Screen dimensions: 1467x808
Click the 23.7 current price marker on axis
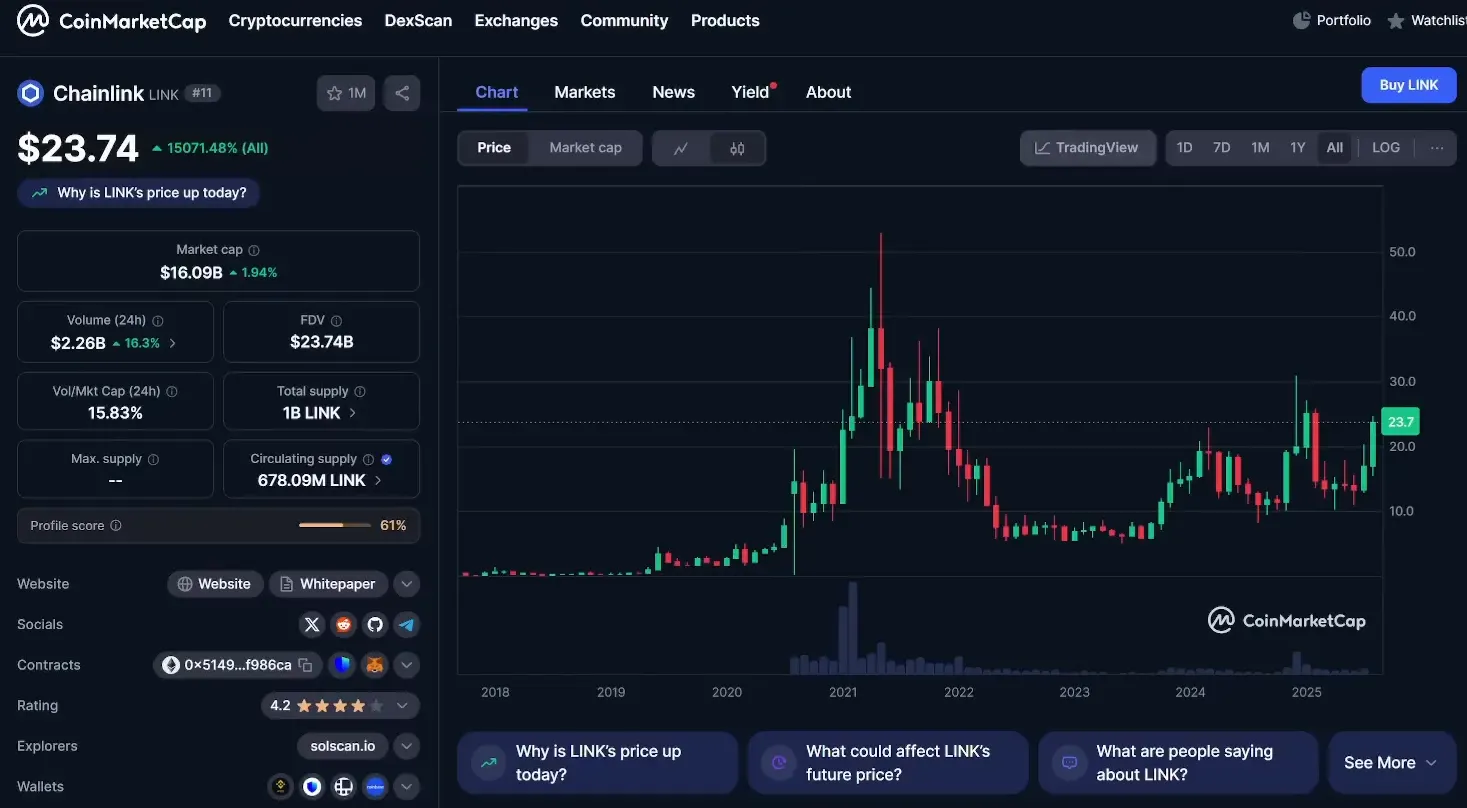click(1399, 422)
